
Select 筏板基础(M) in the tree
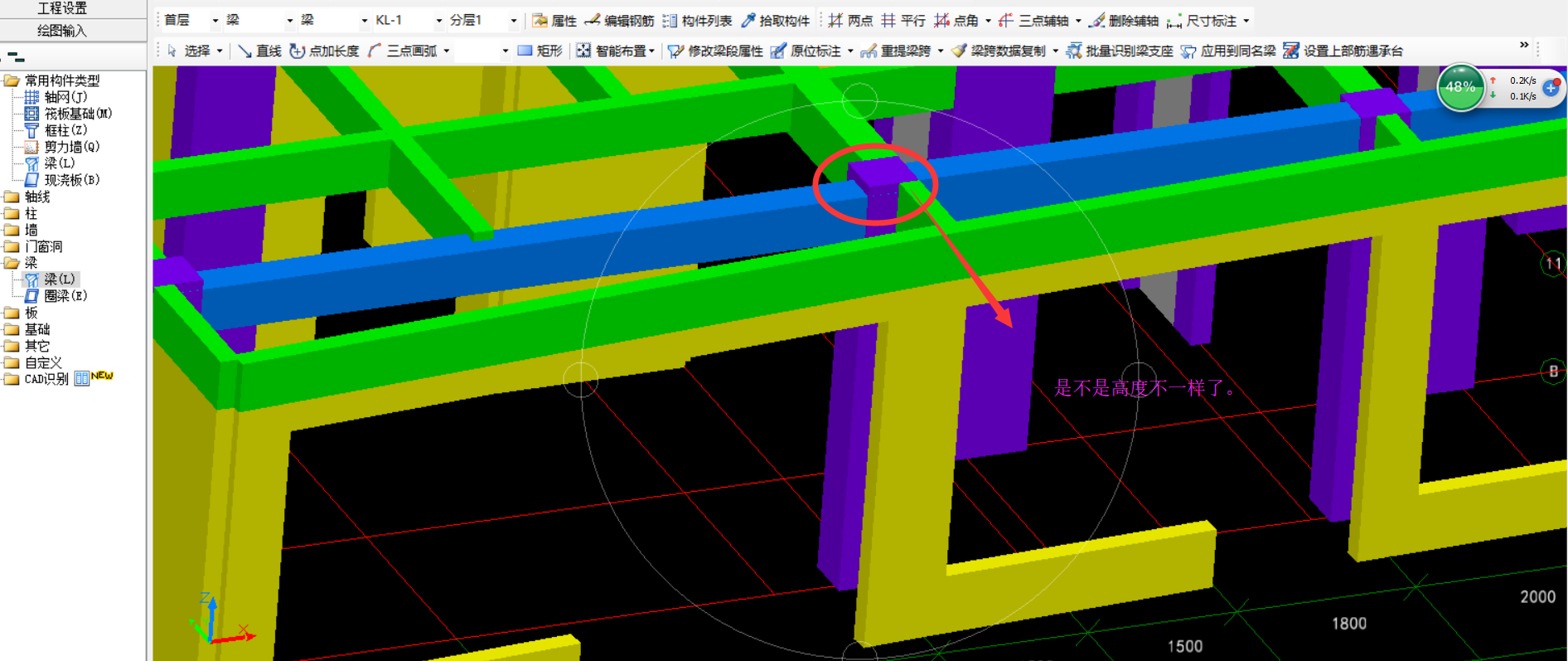click(68, 114)
